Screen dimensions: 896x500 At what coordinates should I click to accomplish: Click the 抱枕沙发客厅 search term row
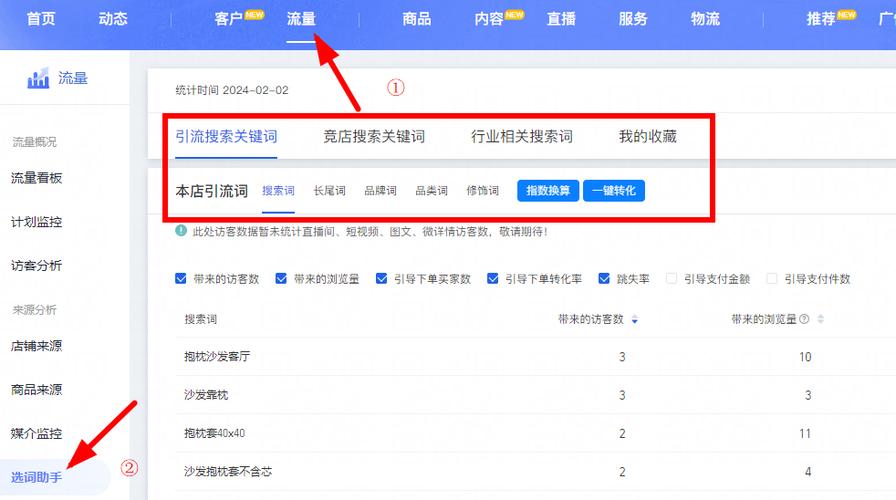[535, 357]
